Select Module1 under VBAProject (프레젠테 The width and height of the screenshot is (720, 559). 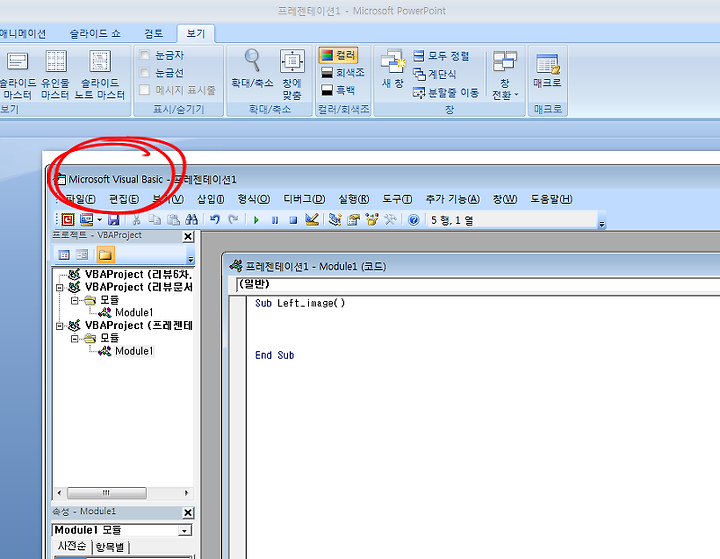(x=134, y=351)
